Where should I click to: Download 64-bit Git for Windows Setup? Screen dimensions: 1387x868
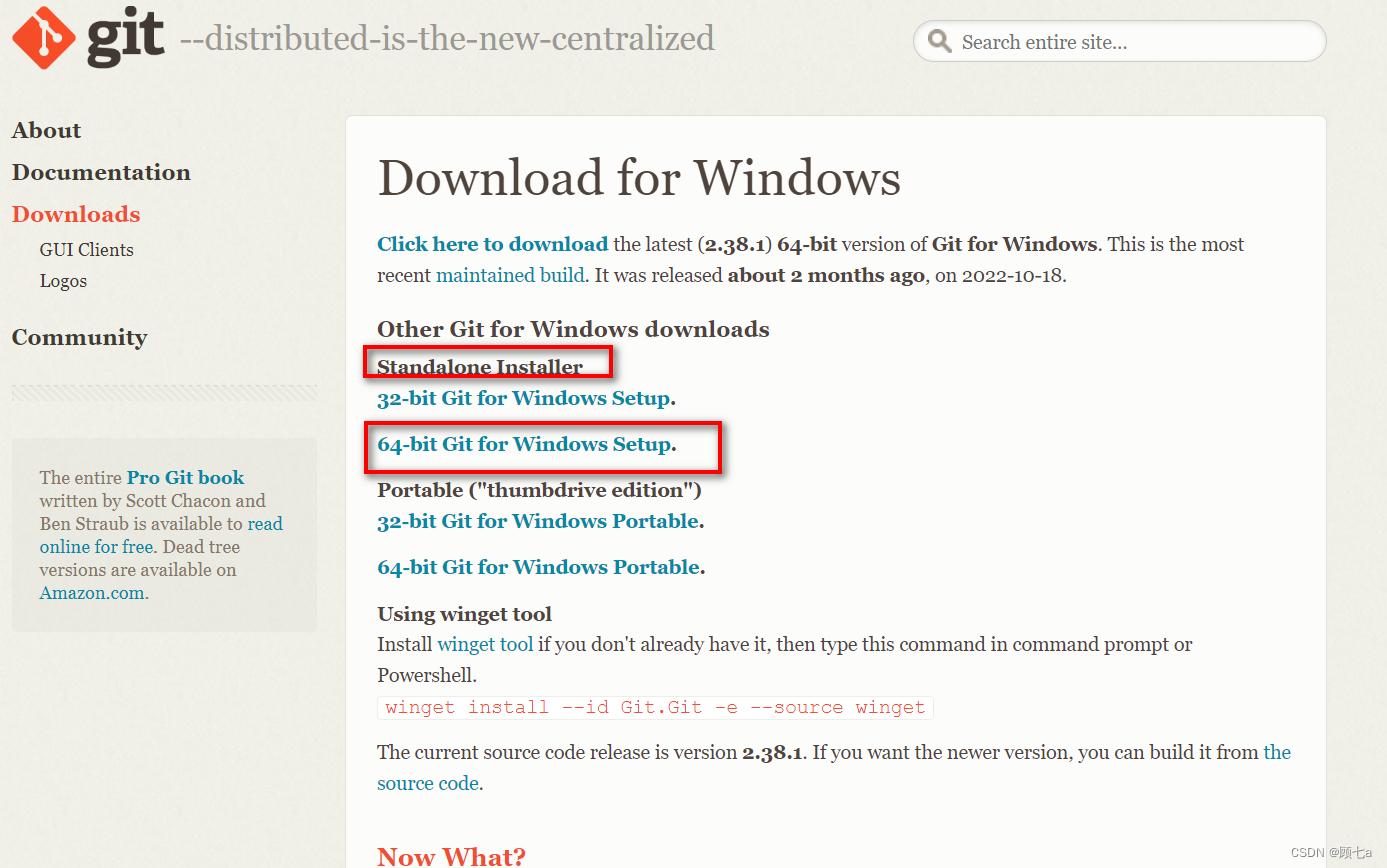(523, 444)
